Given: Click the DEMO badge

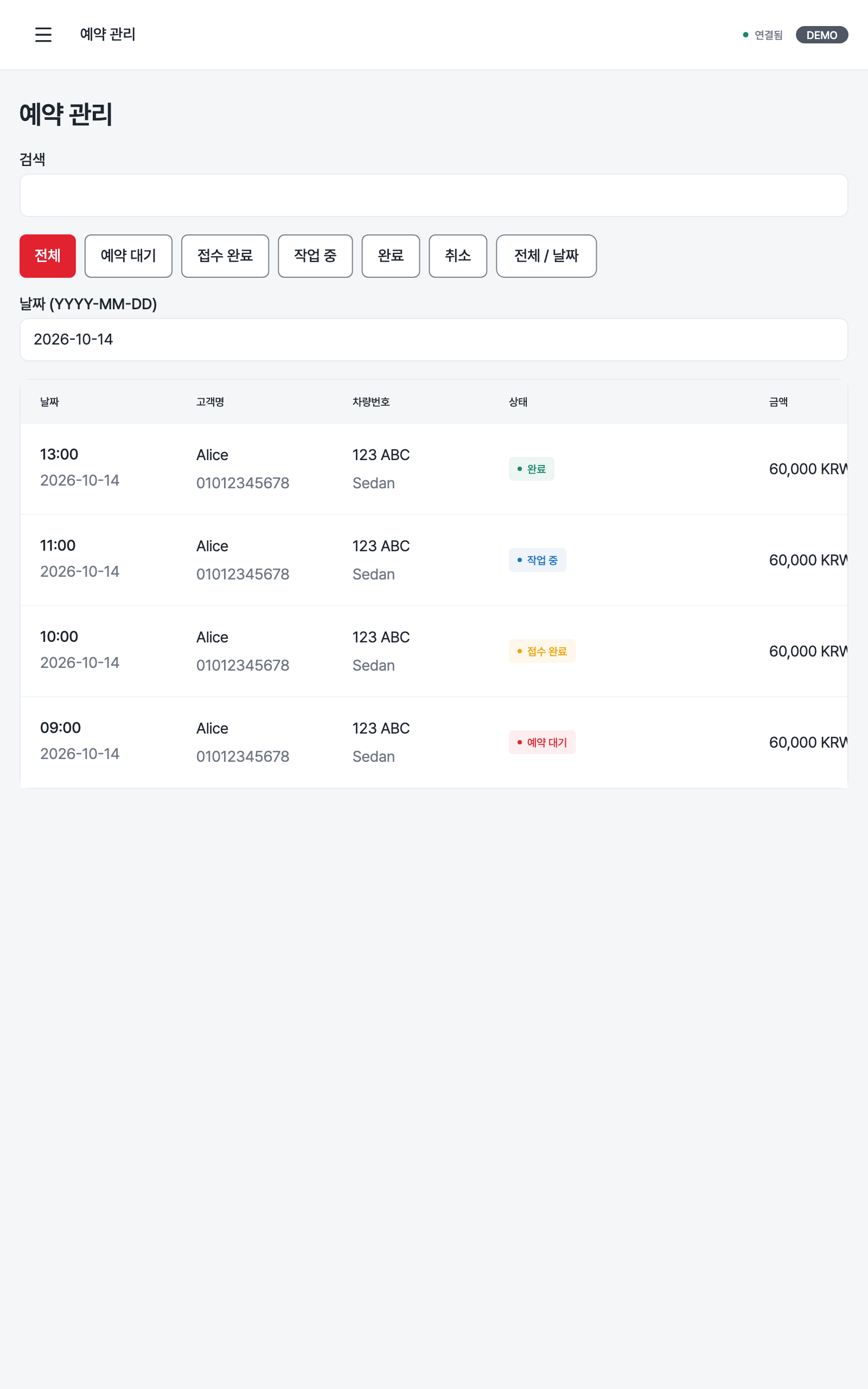Looking at the screenshot, I should pos(821,35).
